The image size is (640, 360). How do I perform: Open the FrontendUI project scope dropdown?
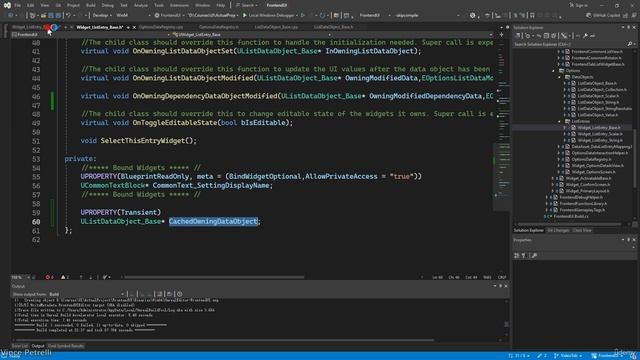coord(90,35)
